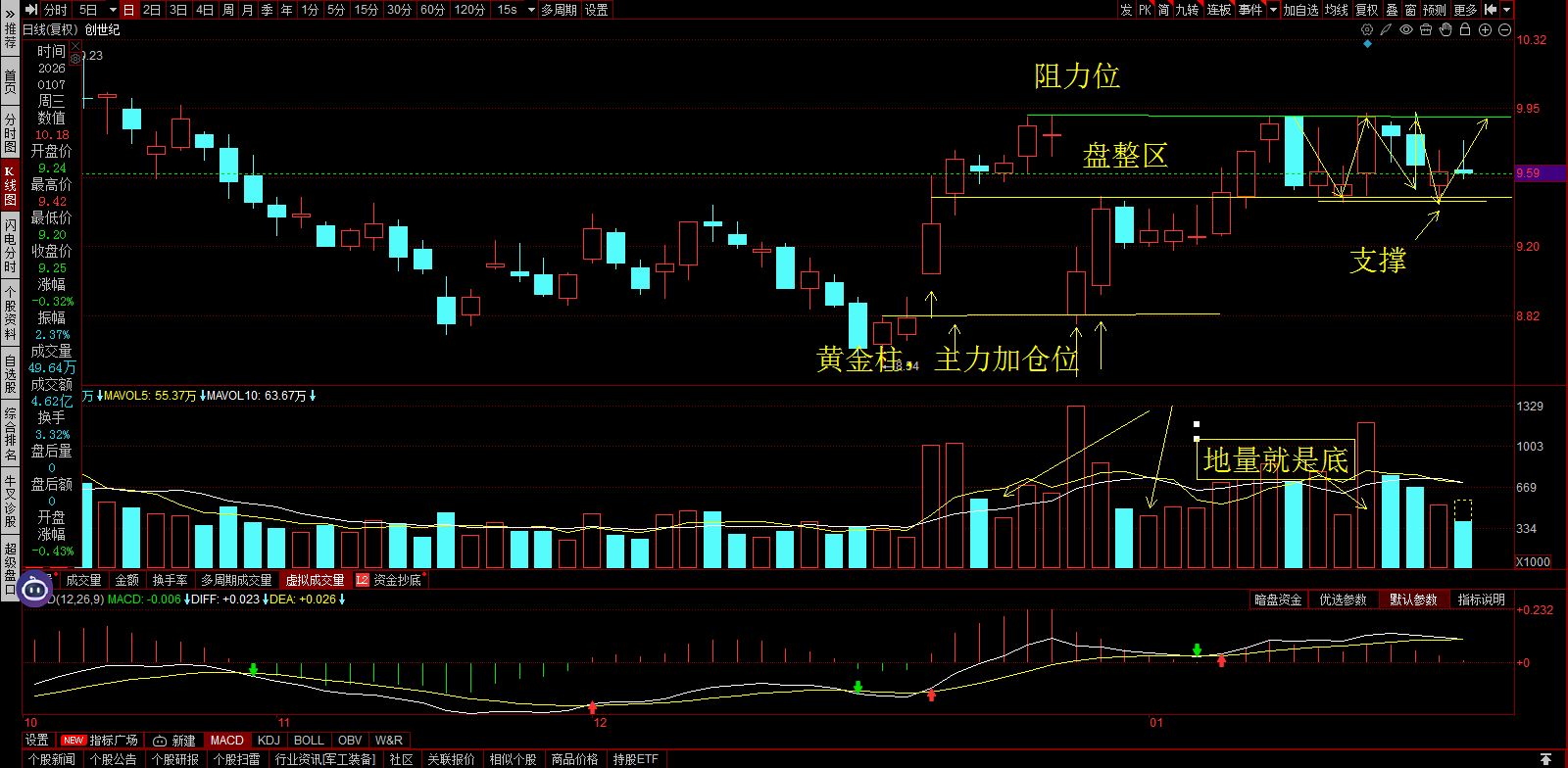
Task: Select the BOLL indicator tab
Action: pyautogui.click(x=309, y=741)
